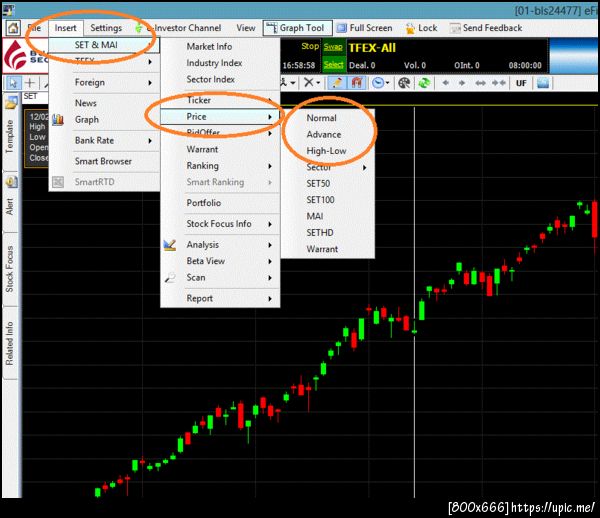Select Normal price view
The width and height of the screenshot is (600, 518).
(x=328, y=118)
